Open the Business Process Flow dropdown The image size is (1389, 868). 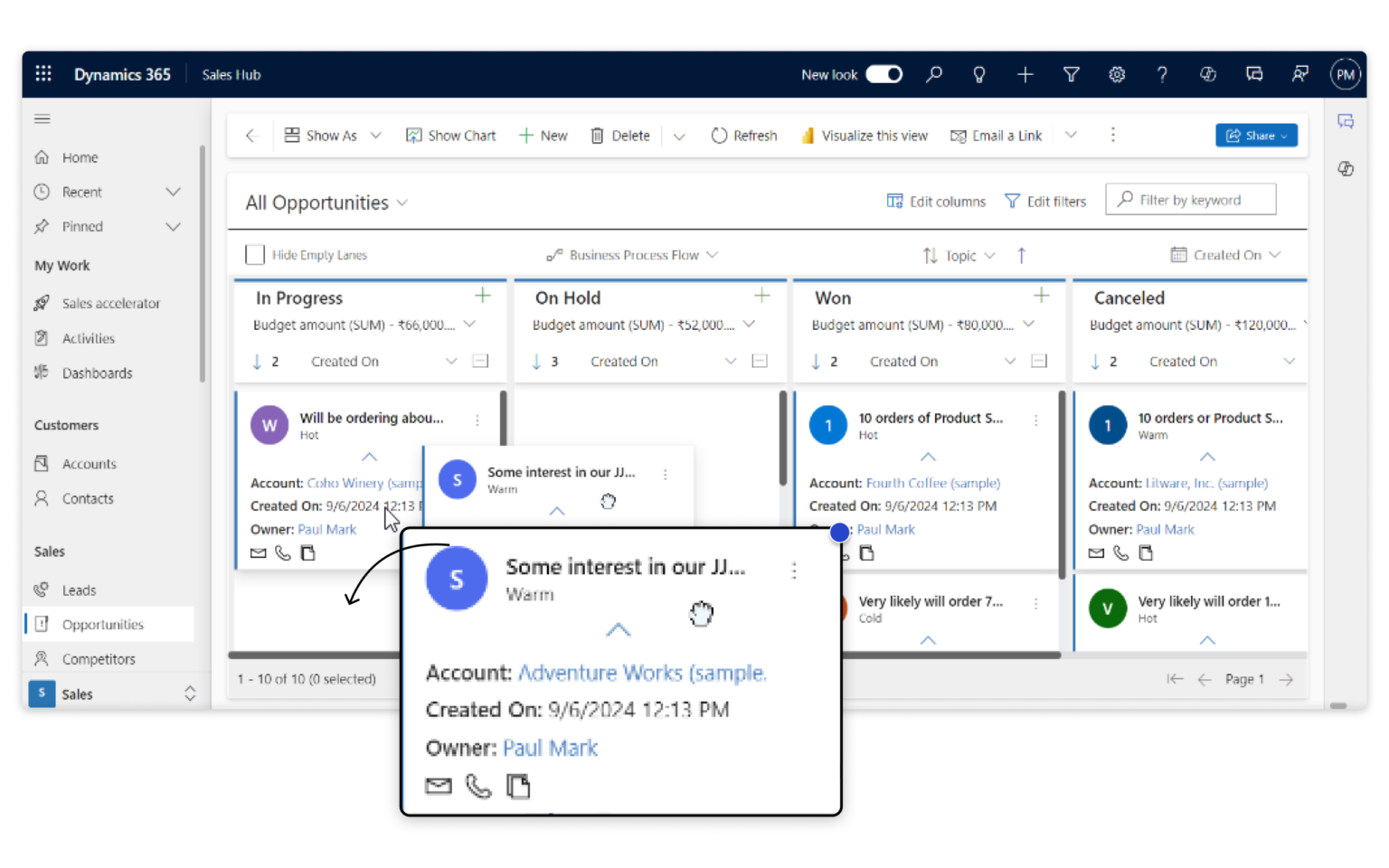(632, 255)
